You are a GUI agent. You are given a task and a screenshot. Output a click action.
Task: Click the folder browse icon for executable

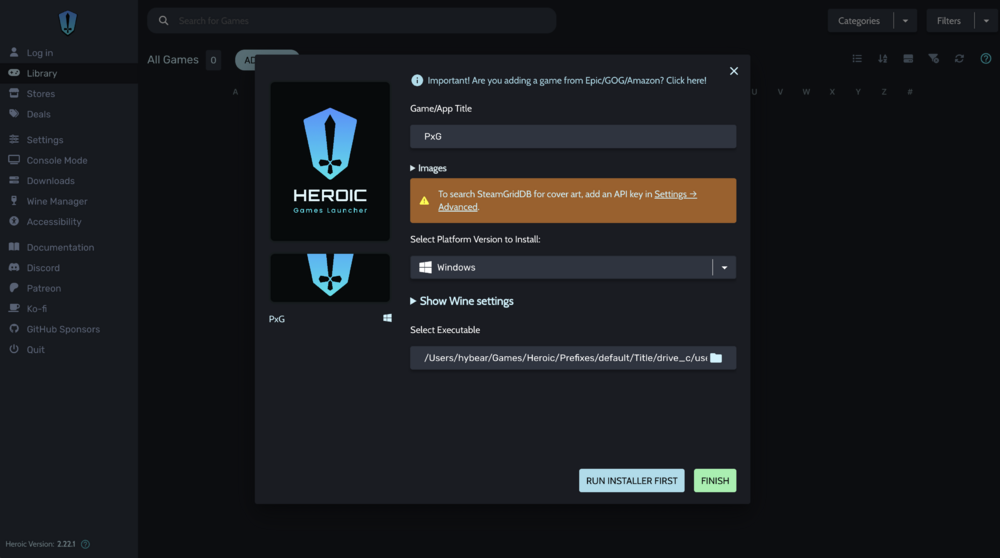pyautogui.click(x=716, y=358)
